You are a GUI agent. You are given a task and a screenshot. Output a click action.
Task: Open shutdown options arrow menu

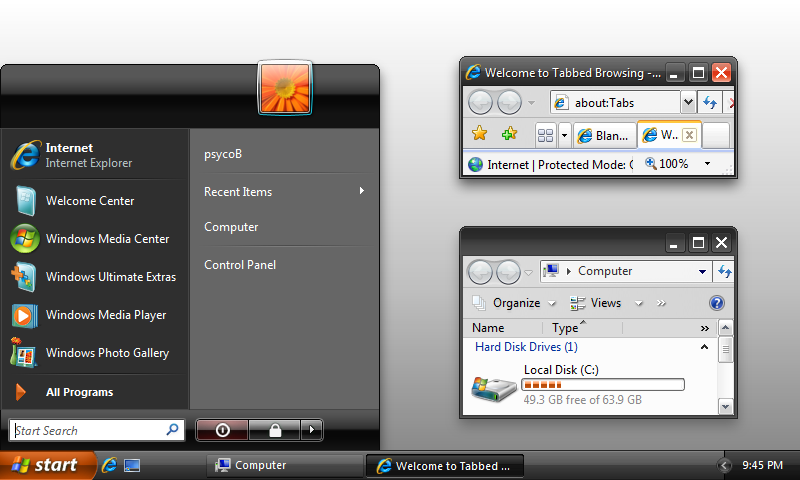[311, 430]
